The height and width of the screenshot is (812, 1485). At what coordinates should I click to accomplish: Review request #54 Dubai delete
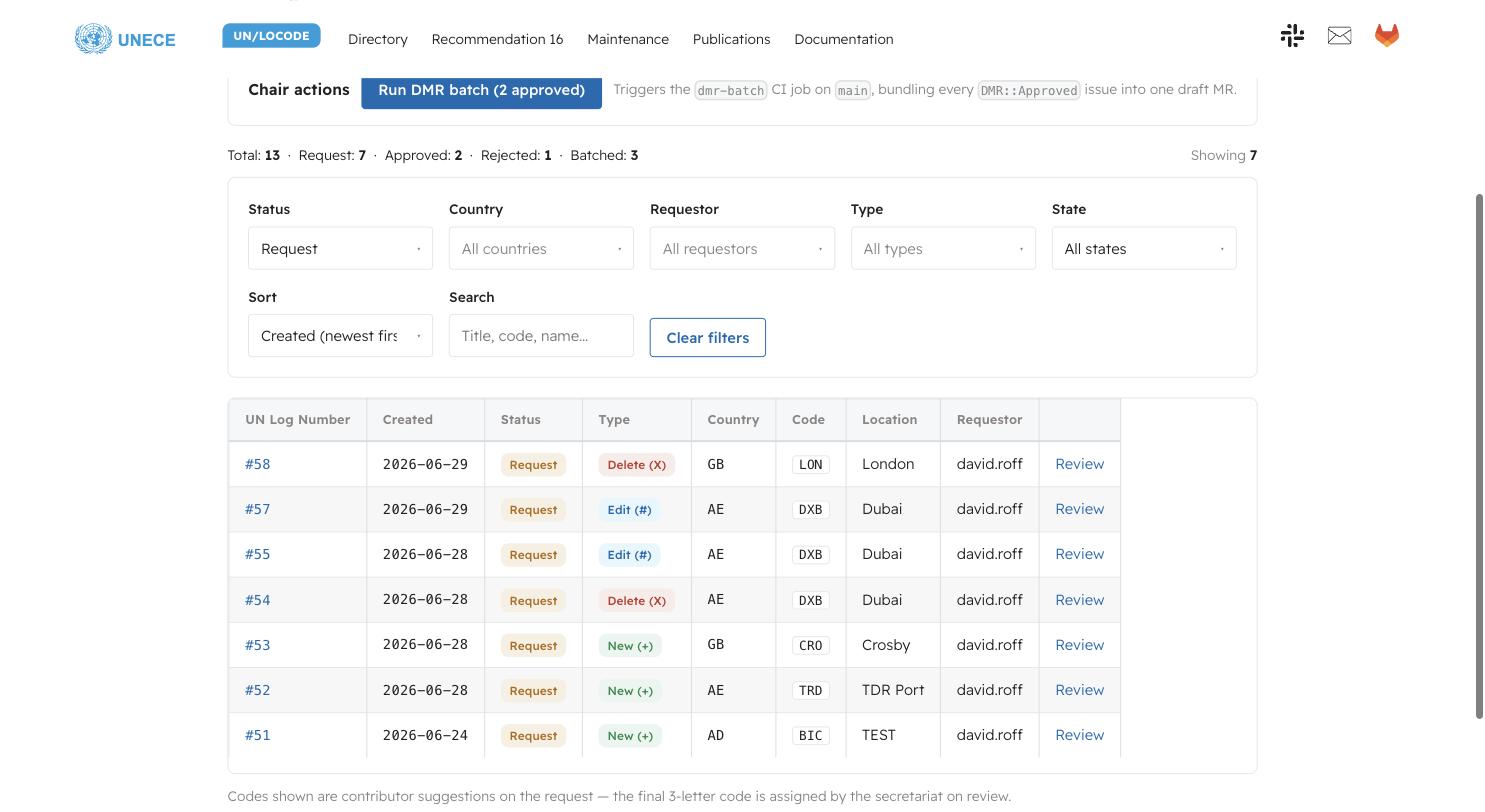coord(1079,600)
